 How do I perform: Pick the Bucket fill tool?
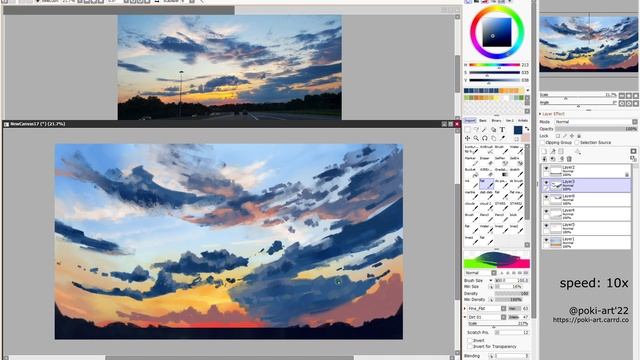[472, 172]
